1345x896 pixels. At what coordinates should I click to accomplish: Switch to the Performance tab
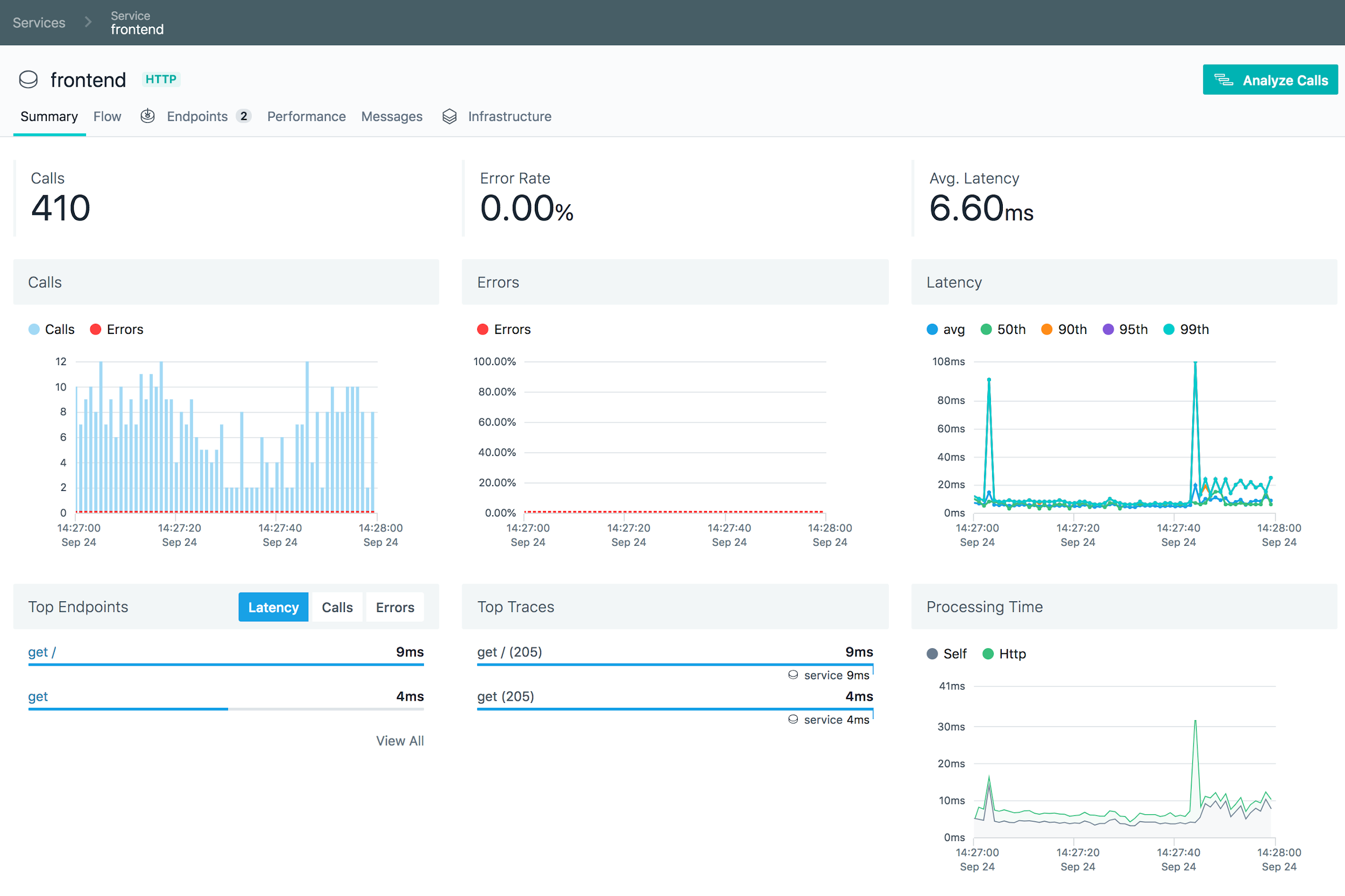point(306,116)
